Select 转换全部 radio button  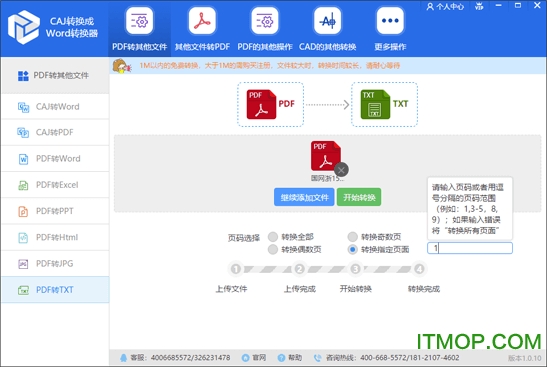tap(273, 237)
